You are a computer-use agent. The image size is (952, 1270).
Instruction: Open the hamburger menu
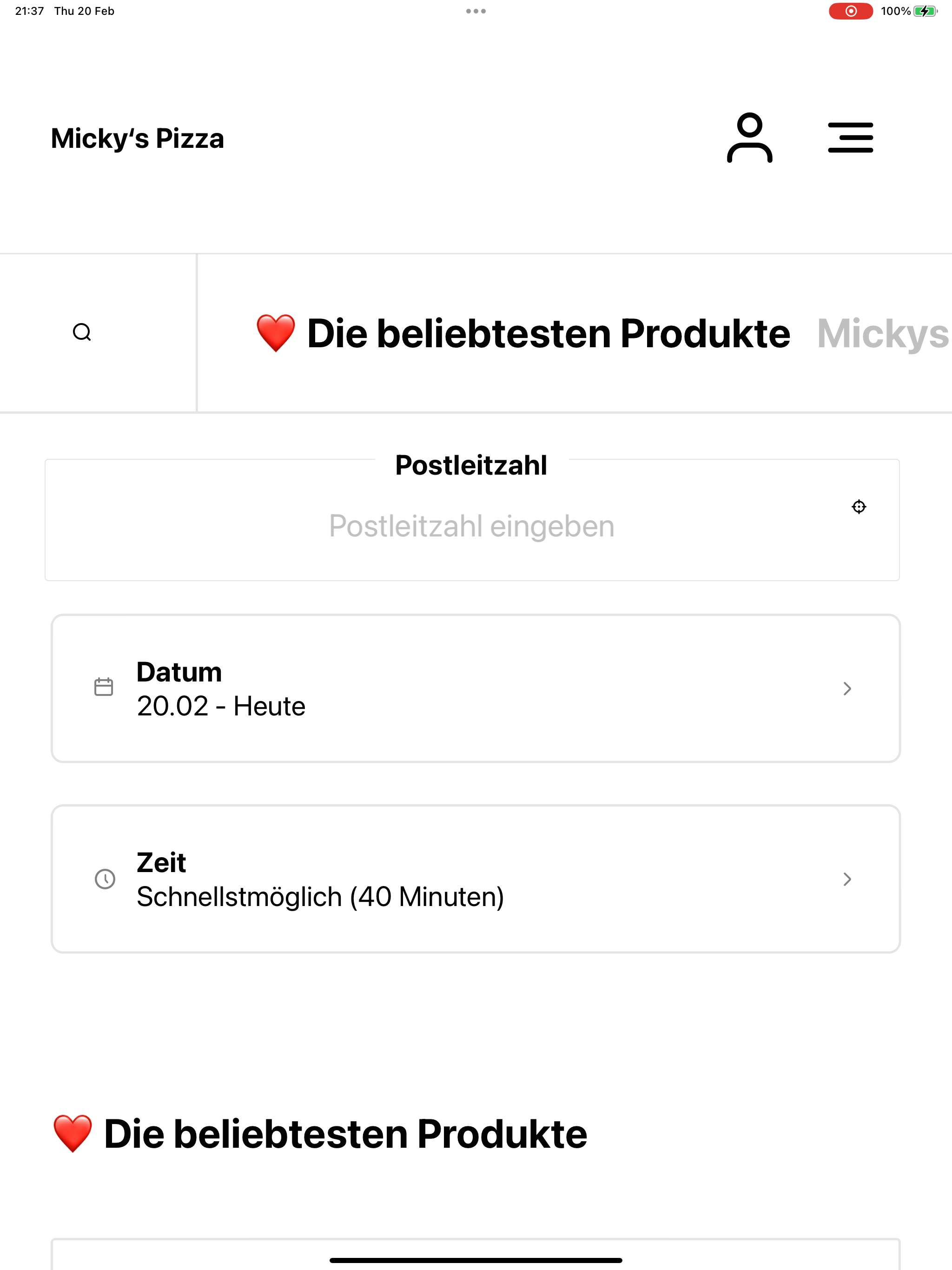coord(850,138)
